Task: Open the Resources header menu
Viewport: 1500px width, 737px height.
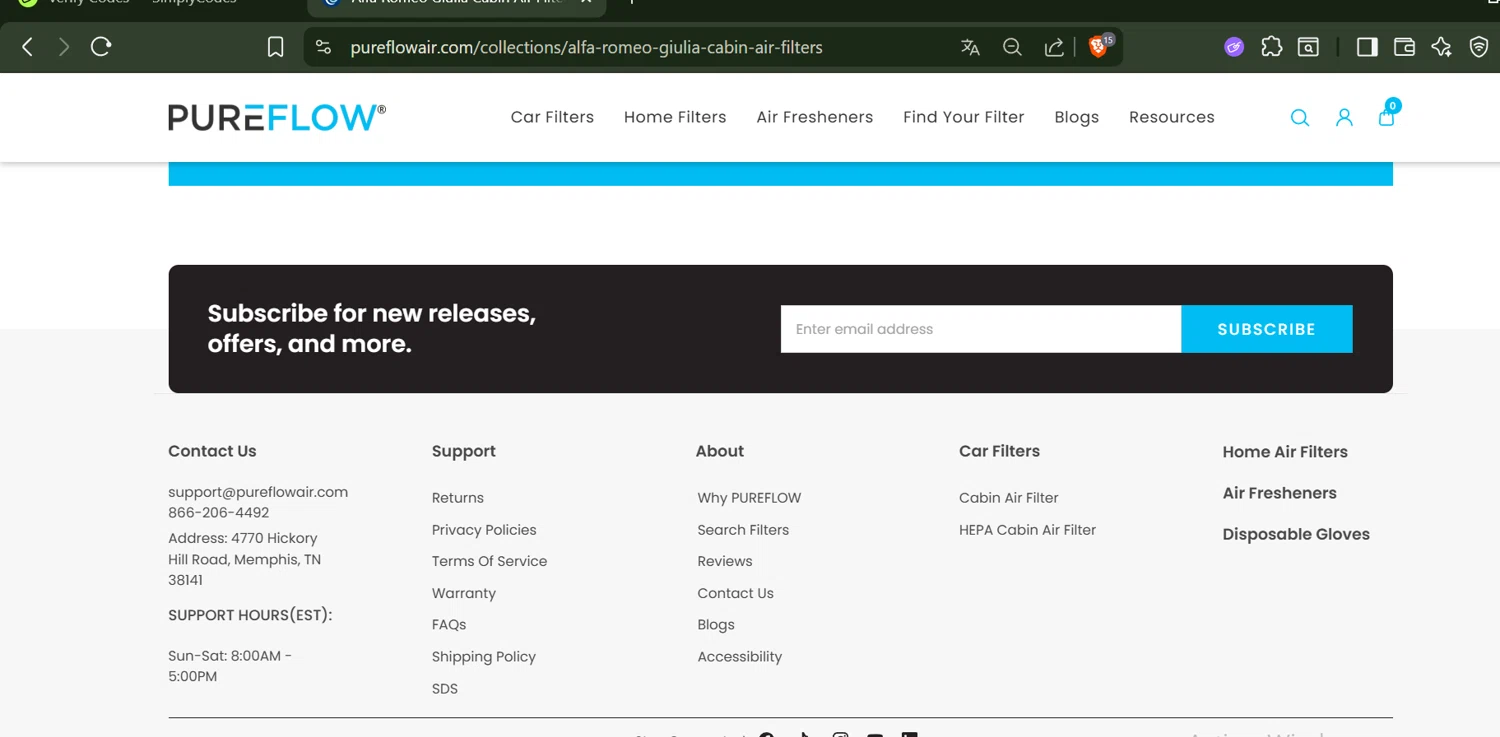Action: [1172, 117]
